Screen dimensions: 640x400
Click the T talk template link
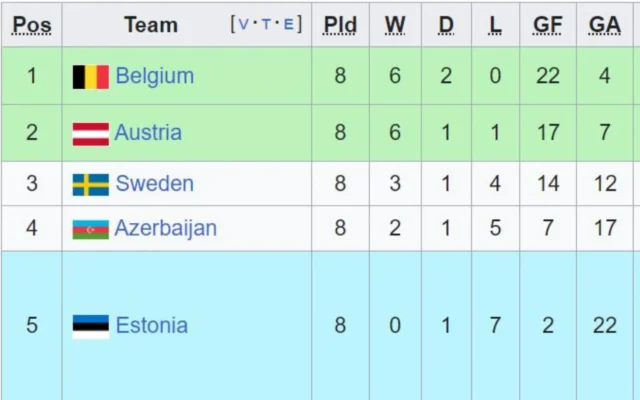[266, 24]
